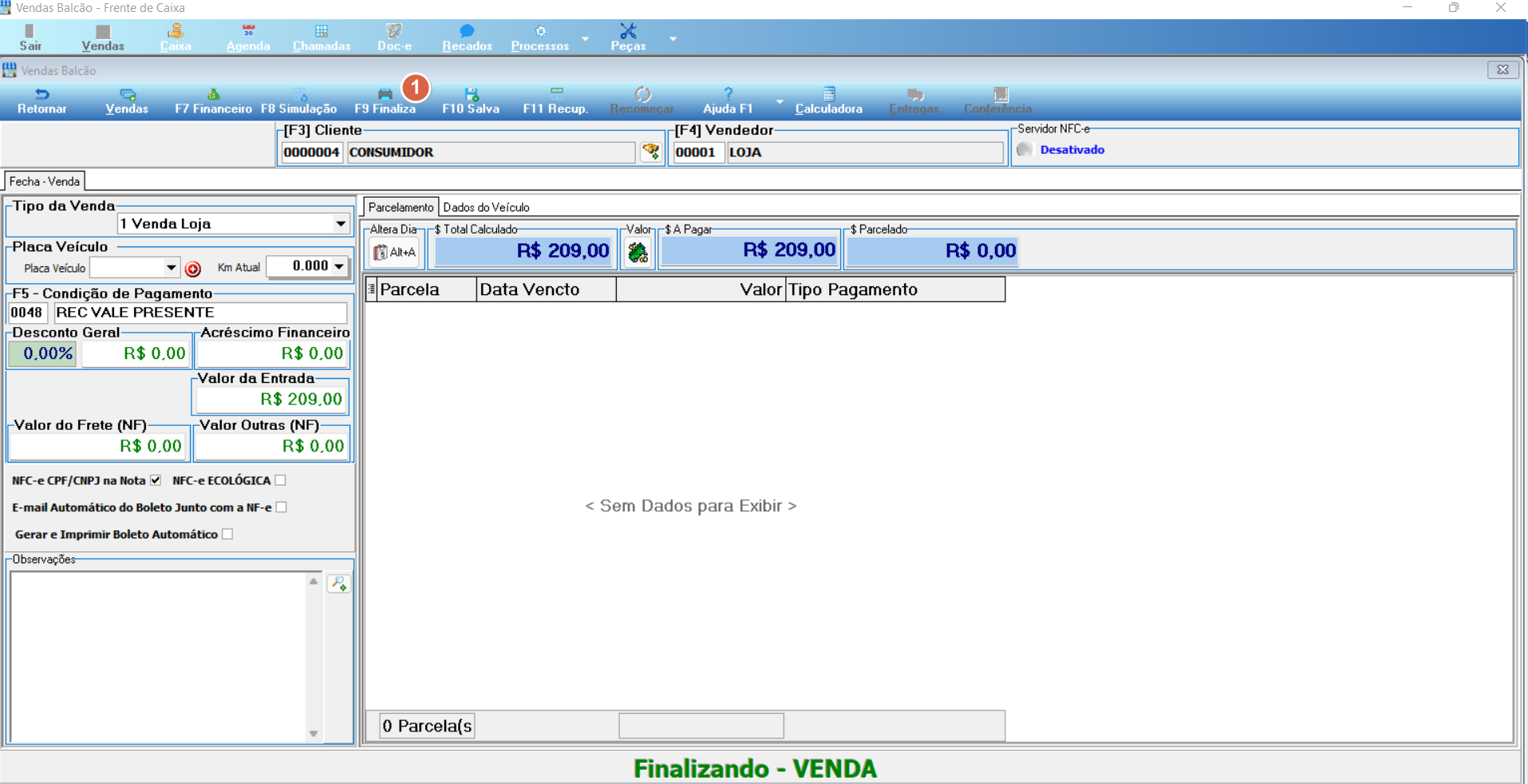Click F9 Finaliza to finish the sale
Screen dimensions: 1528x784
pyautogui.click(x=385, y=101)
